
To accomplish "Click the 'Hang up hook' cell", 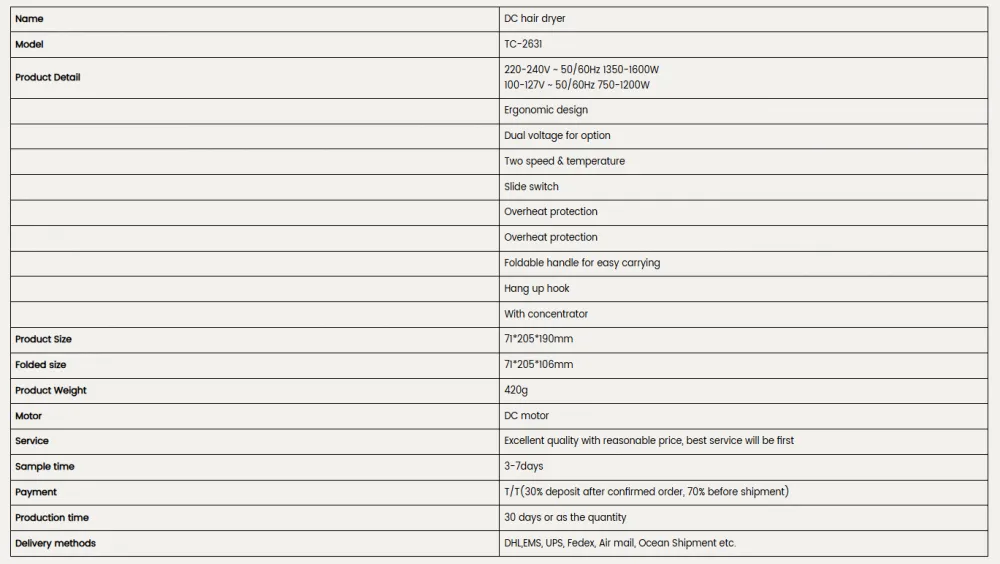I will [x=744, y=288].
